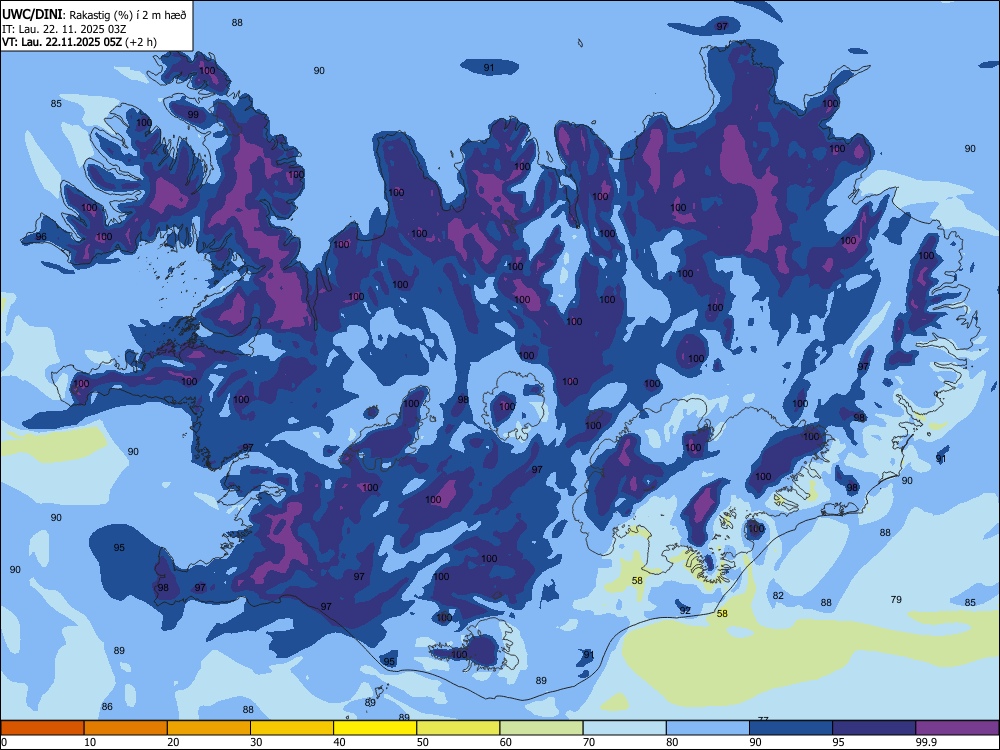
Task: Click the legend tick label '99.9'
Action: (925, 742)
